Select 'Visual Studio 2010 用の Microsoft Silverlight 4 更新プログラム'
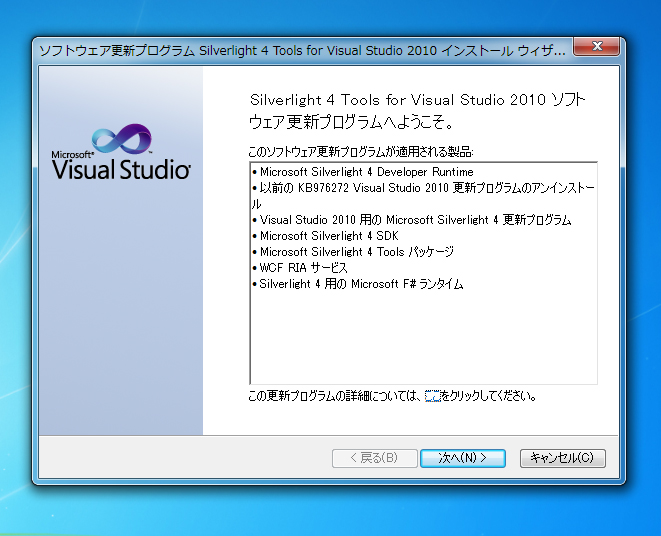Screen dimensions: 661x536 pos(411,220)
